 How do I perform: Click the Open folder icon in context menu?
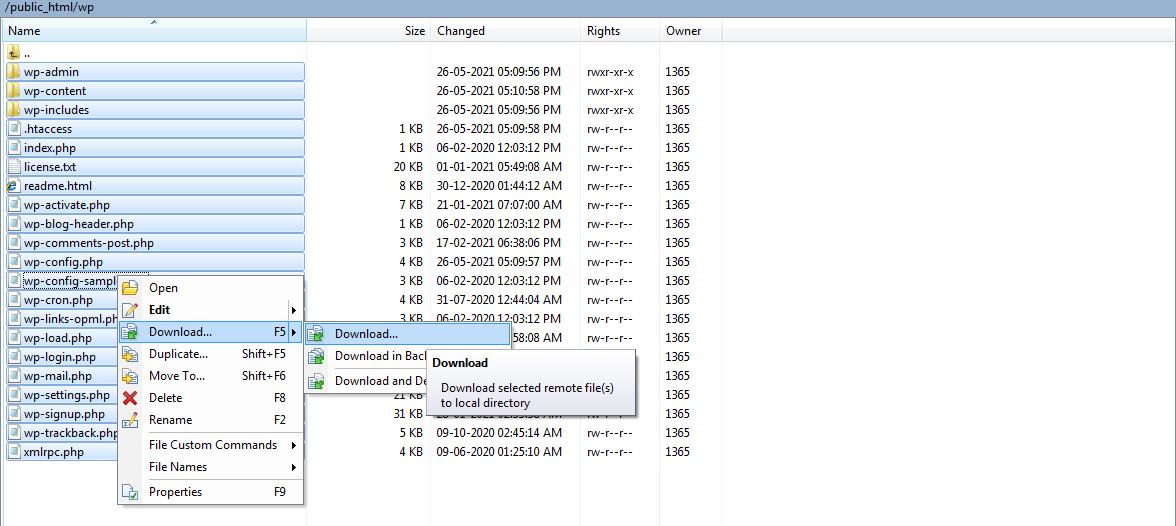130,287
